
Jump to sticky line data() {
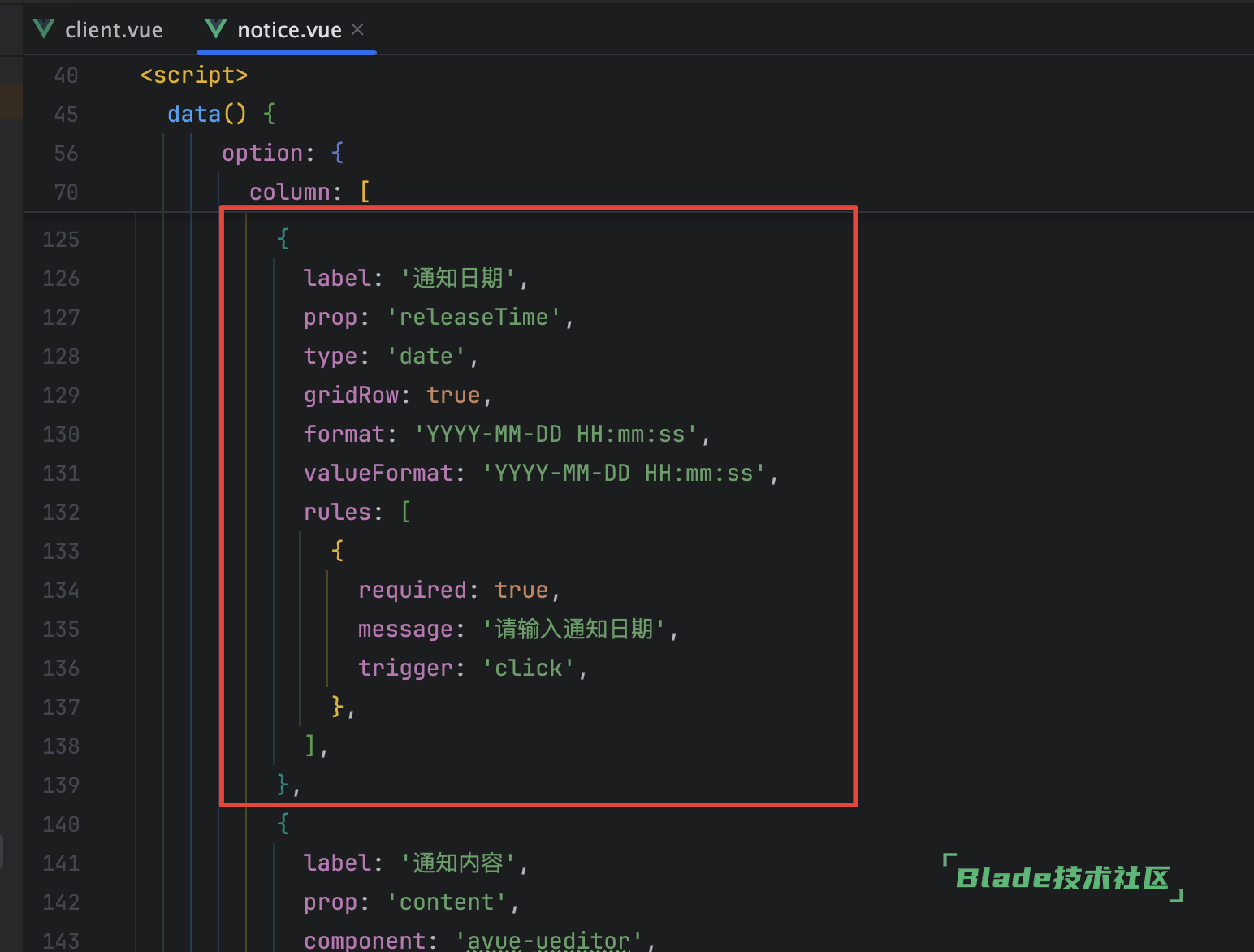(222, 114)
